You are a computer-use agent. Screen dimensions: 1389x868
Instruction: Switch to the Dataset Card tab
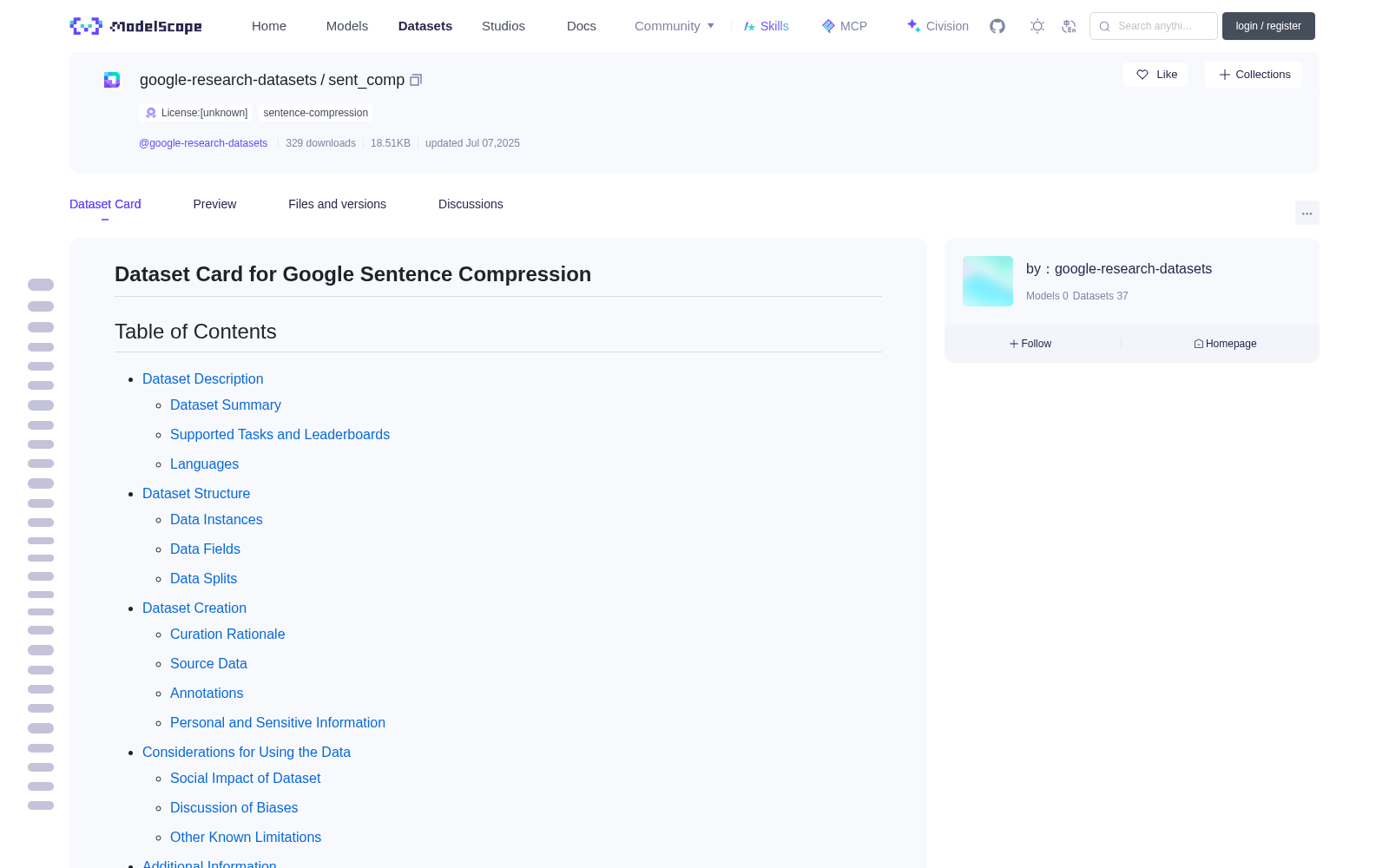coord(105,204)
